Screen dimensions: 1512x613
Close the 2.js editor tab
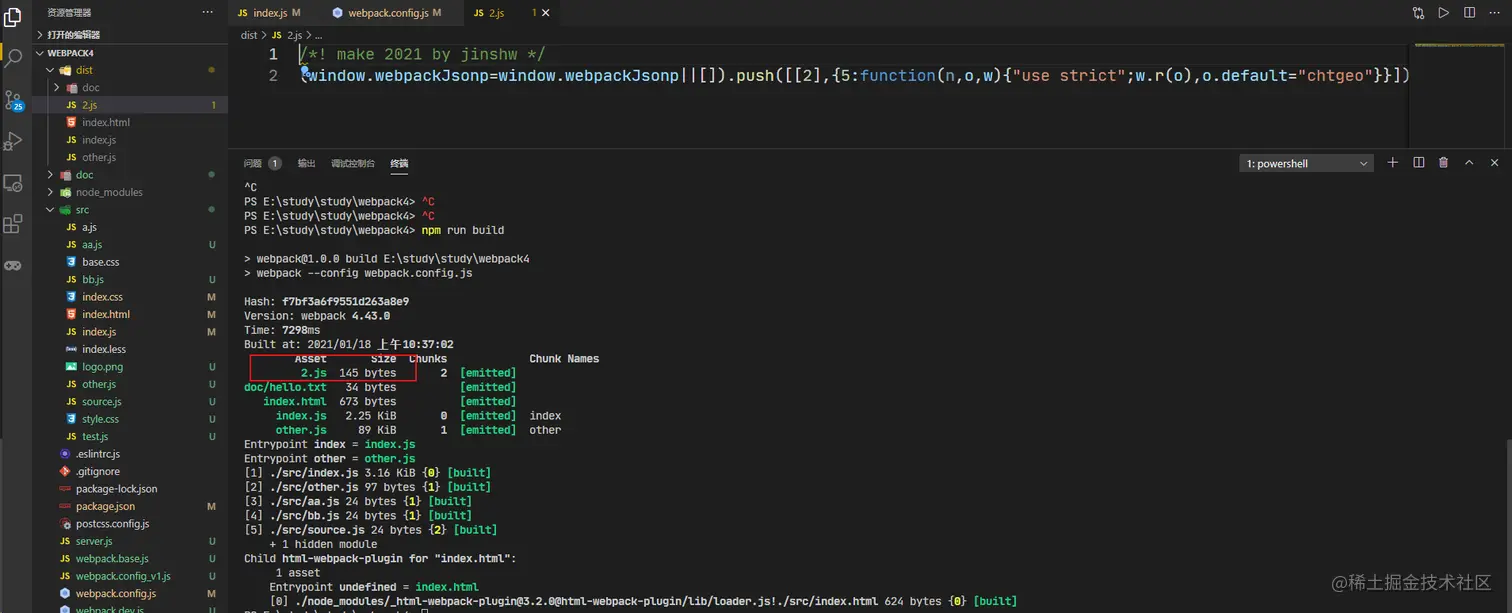coord(546,13)
